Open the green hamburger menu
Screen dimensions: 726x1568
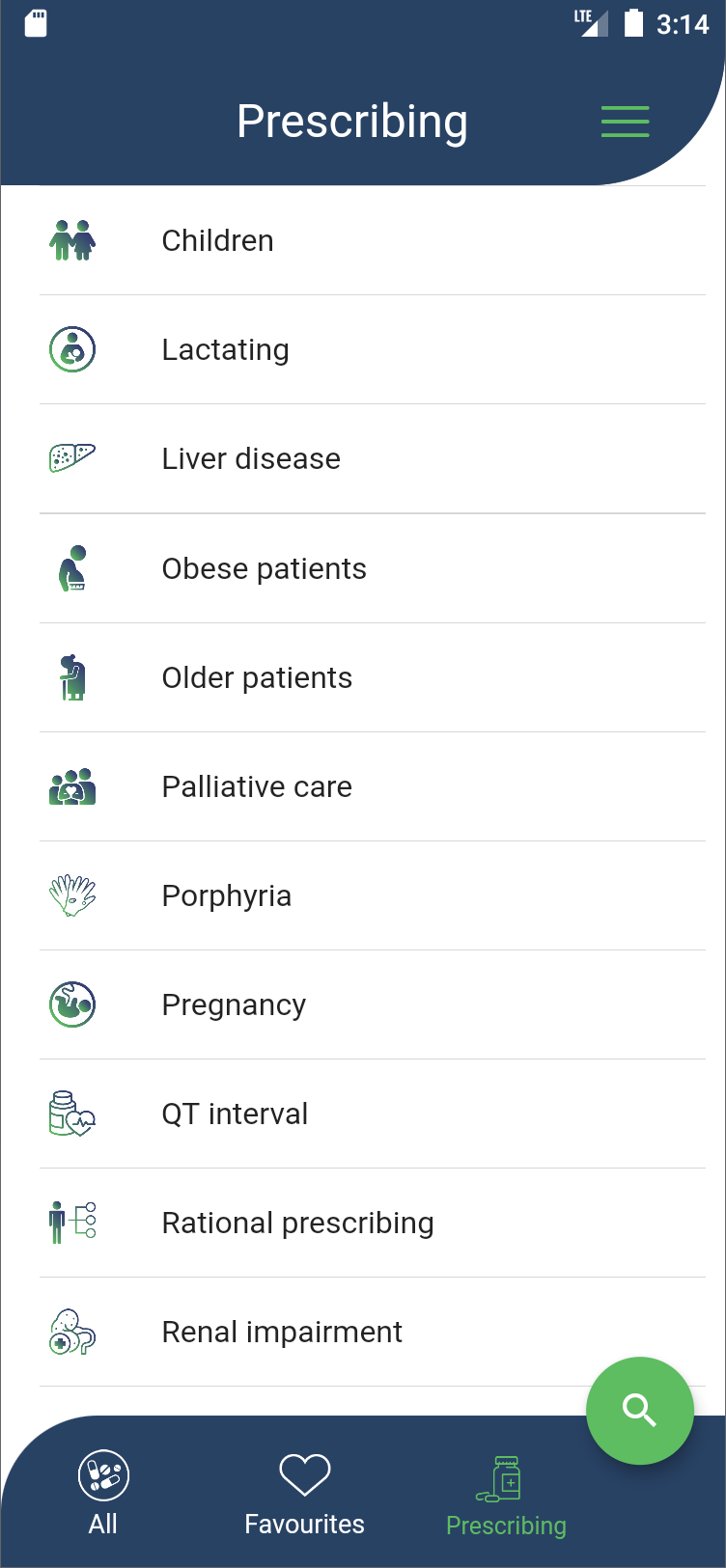tap(625, 122)
